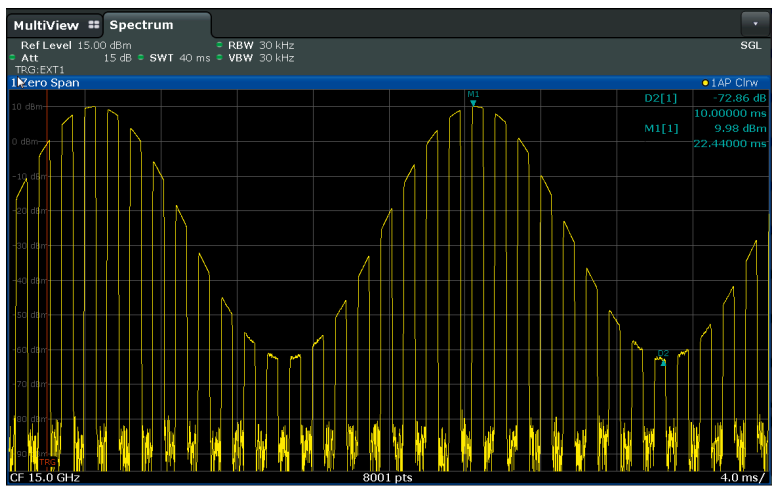Click the 8001 pts sweep points label
The width and height of the screenshot is (783, 493).
click(389, 478)
